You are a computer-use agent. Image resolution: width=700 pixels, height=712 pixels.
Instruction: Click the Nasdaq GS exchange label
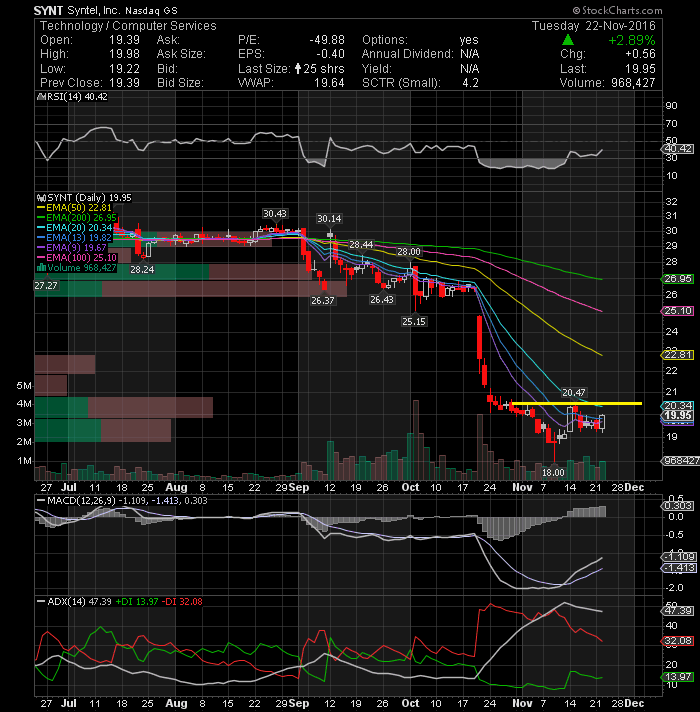152,10
